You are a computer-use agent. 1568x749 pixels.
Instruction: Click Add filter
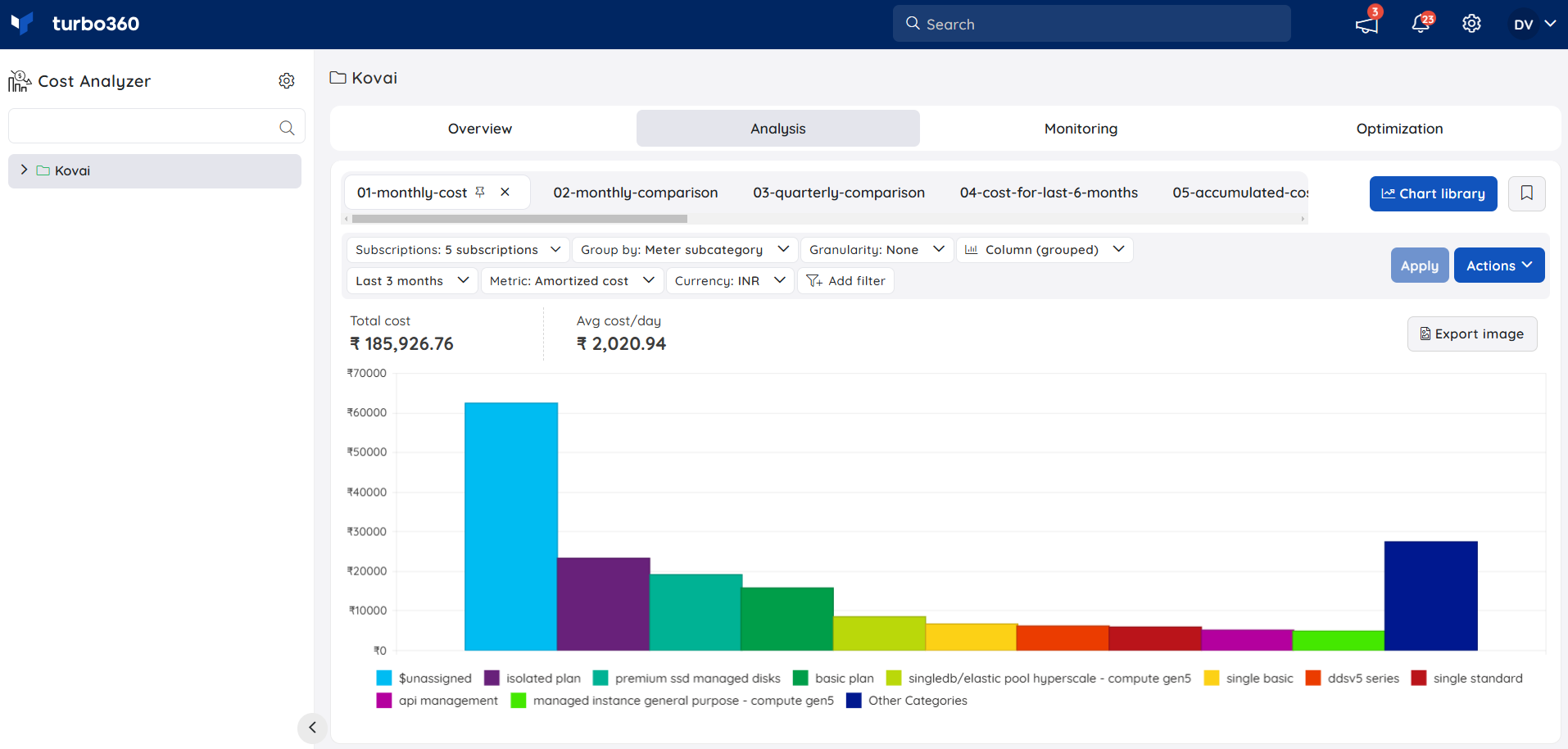845,281
